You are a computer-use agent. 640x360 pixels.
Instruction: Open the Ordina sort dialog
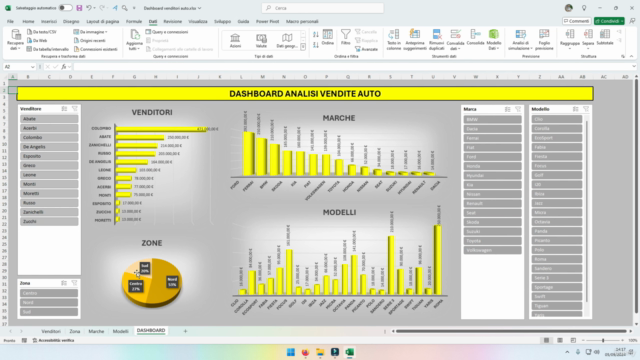(328, 38)
